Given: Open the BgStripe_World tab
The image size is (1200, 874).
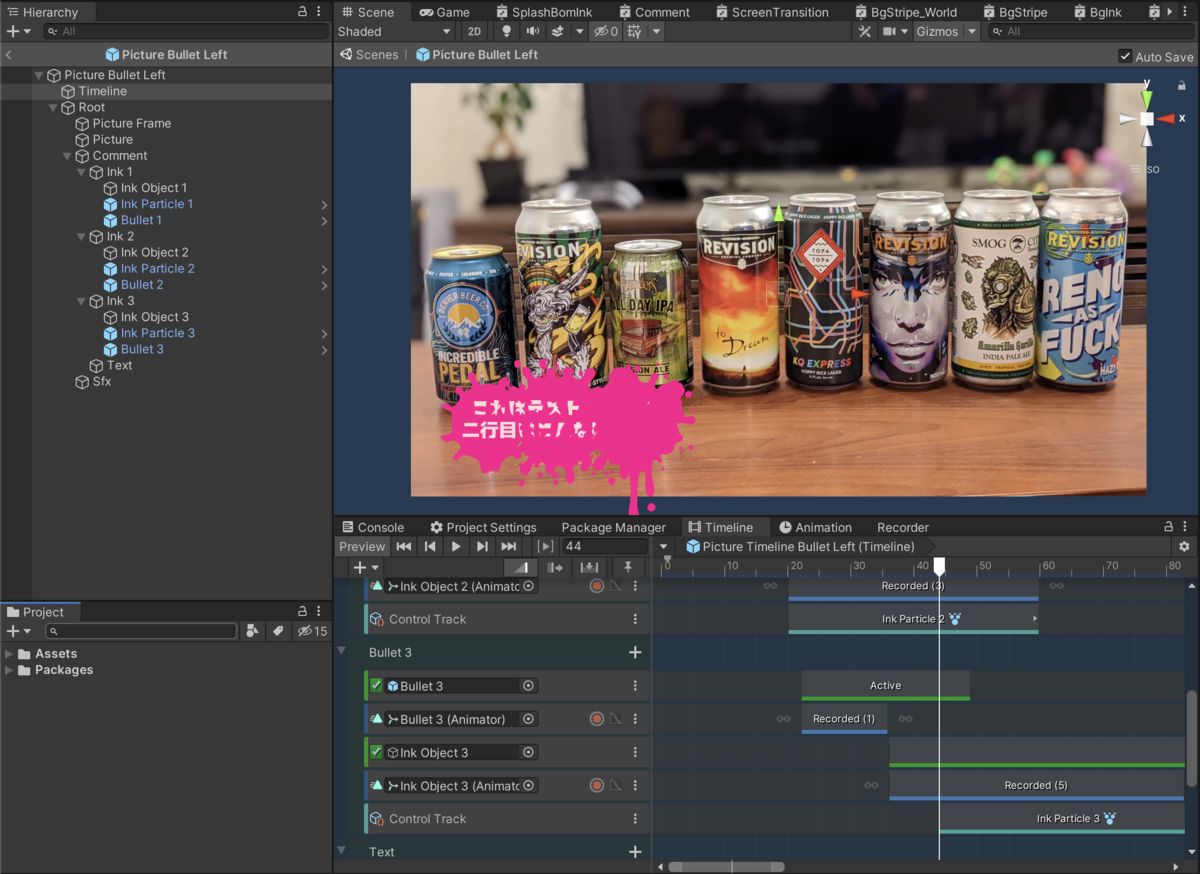Looking at the screenshot, I should (906, 12).
